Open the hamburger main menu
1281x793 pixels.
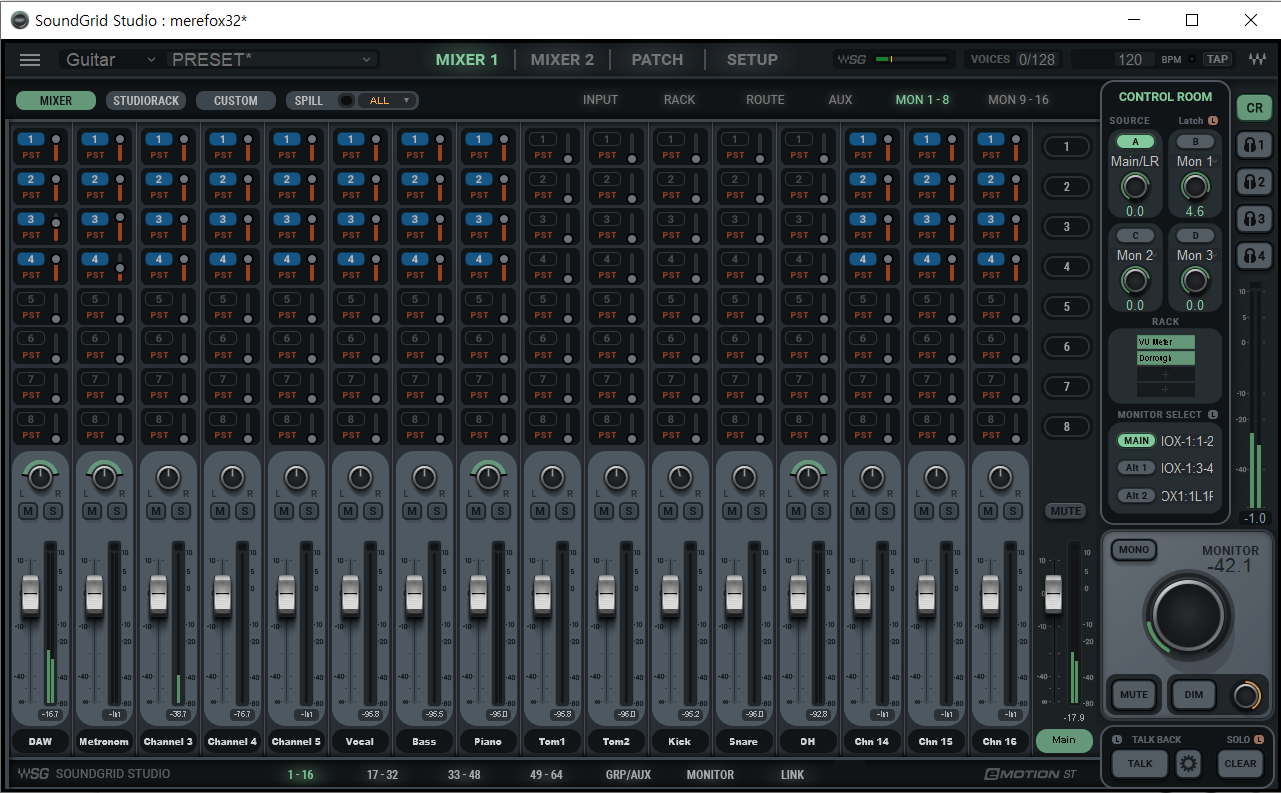(x=30, y=60)
